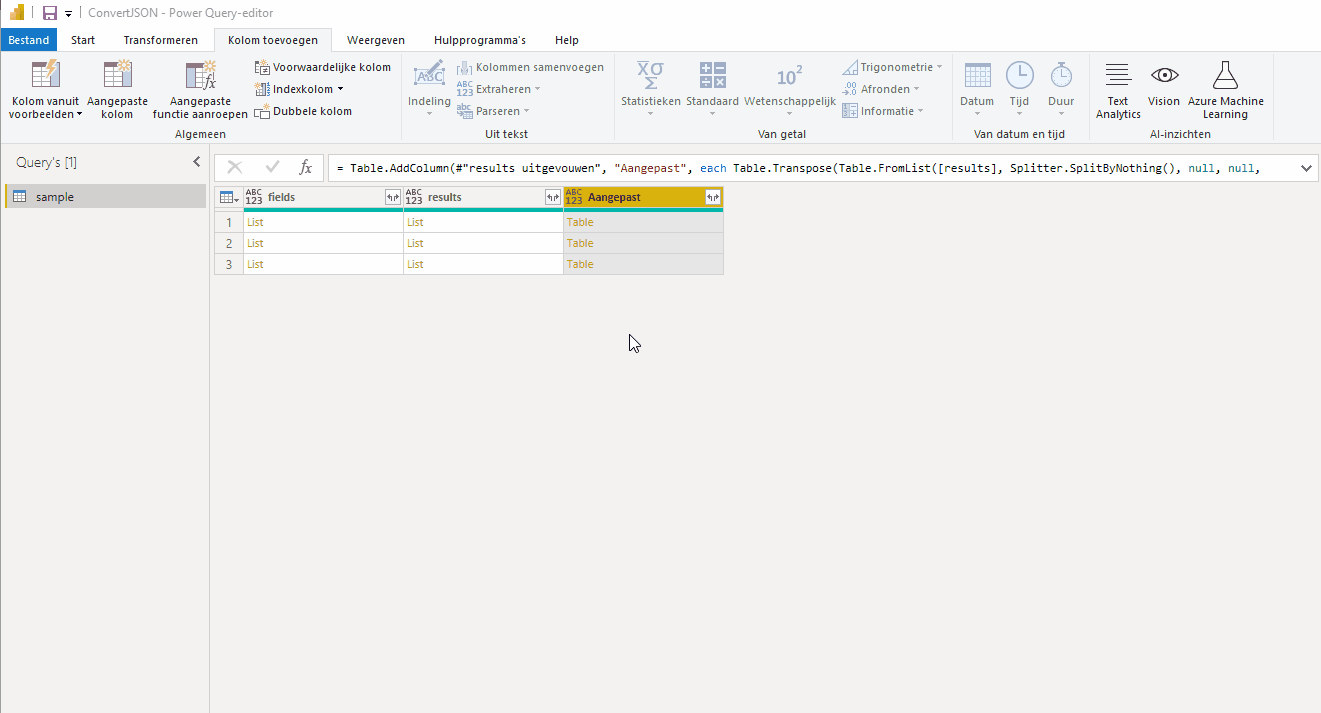Change data type of Aangepast column
This screenshot has height=713, width=1321.
(x=574, y=197)
